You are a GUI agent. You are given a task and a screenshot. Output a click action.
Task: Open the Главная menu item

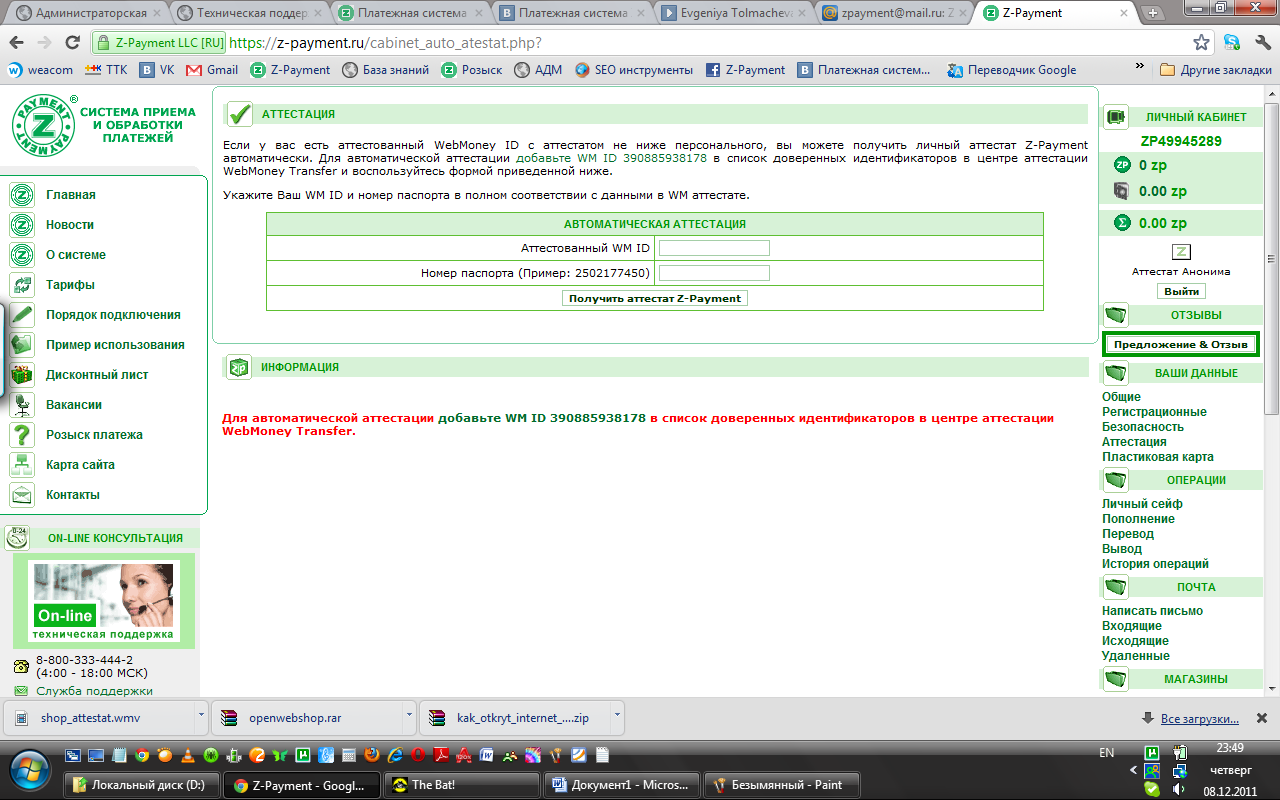[71, 195]
